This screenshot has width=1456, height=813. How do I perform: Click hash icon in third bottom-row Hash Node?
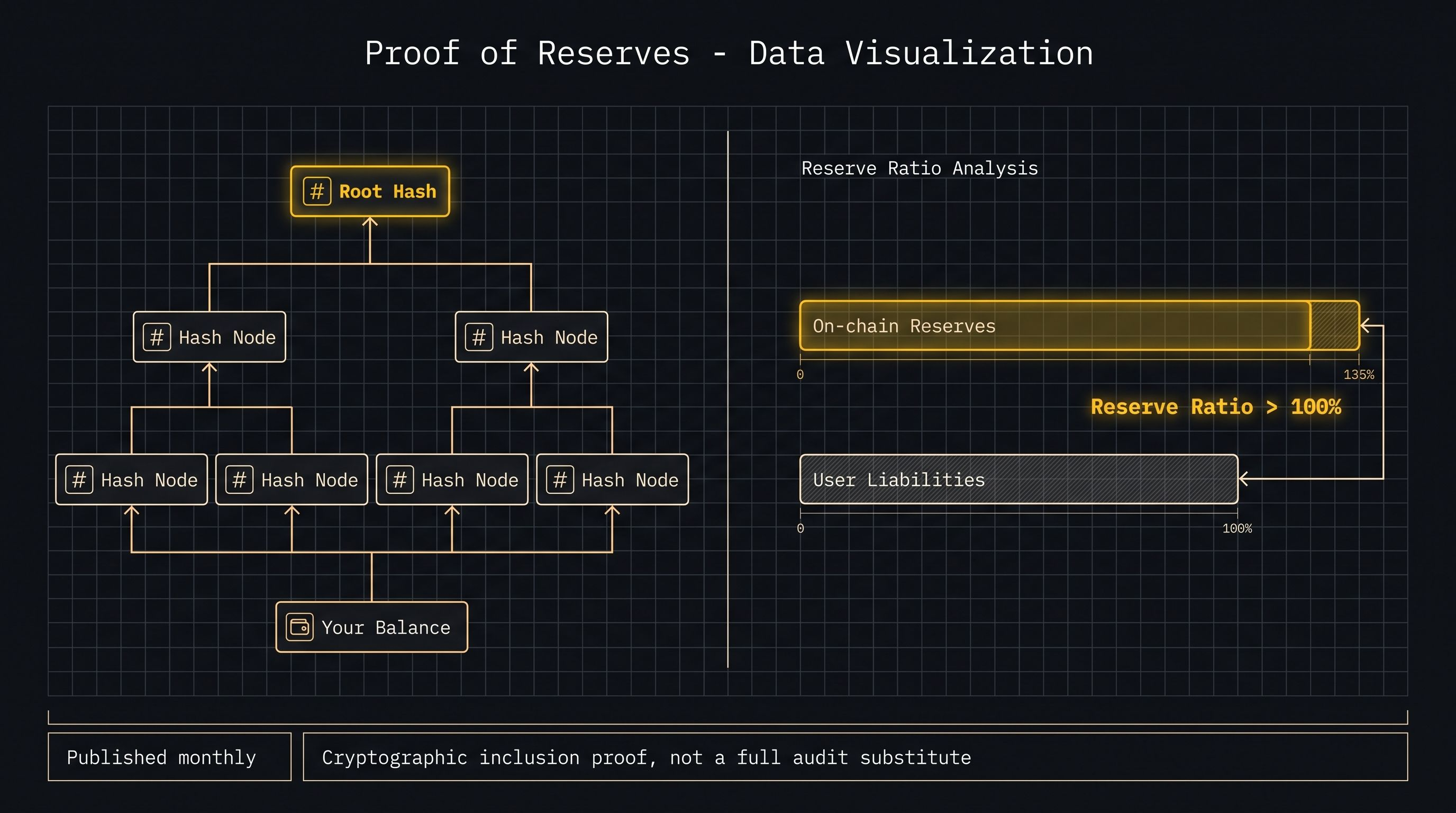[x=399, y=480]
